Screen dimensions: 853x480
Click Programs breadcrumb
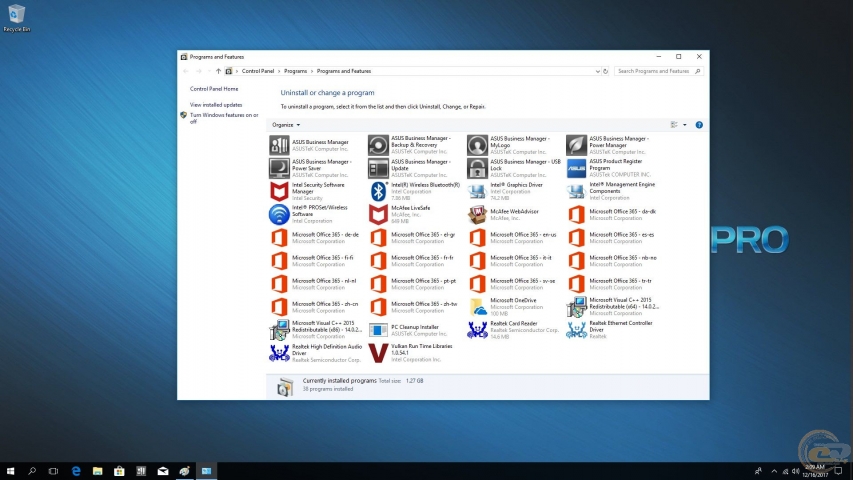click(x=295, y=71)
